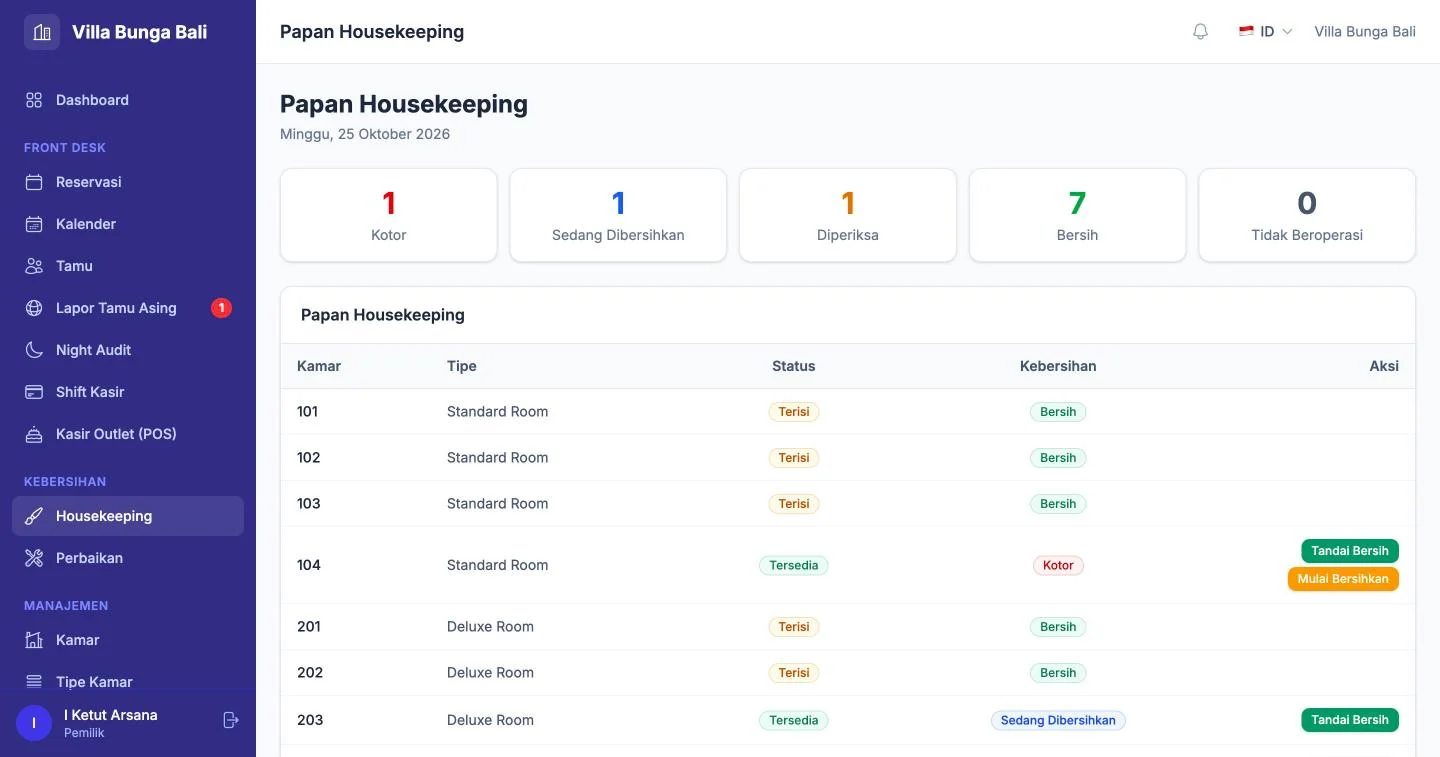Click the Tersedia badge of room 104

pos(793,566)
